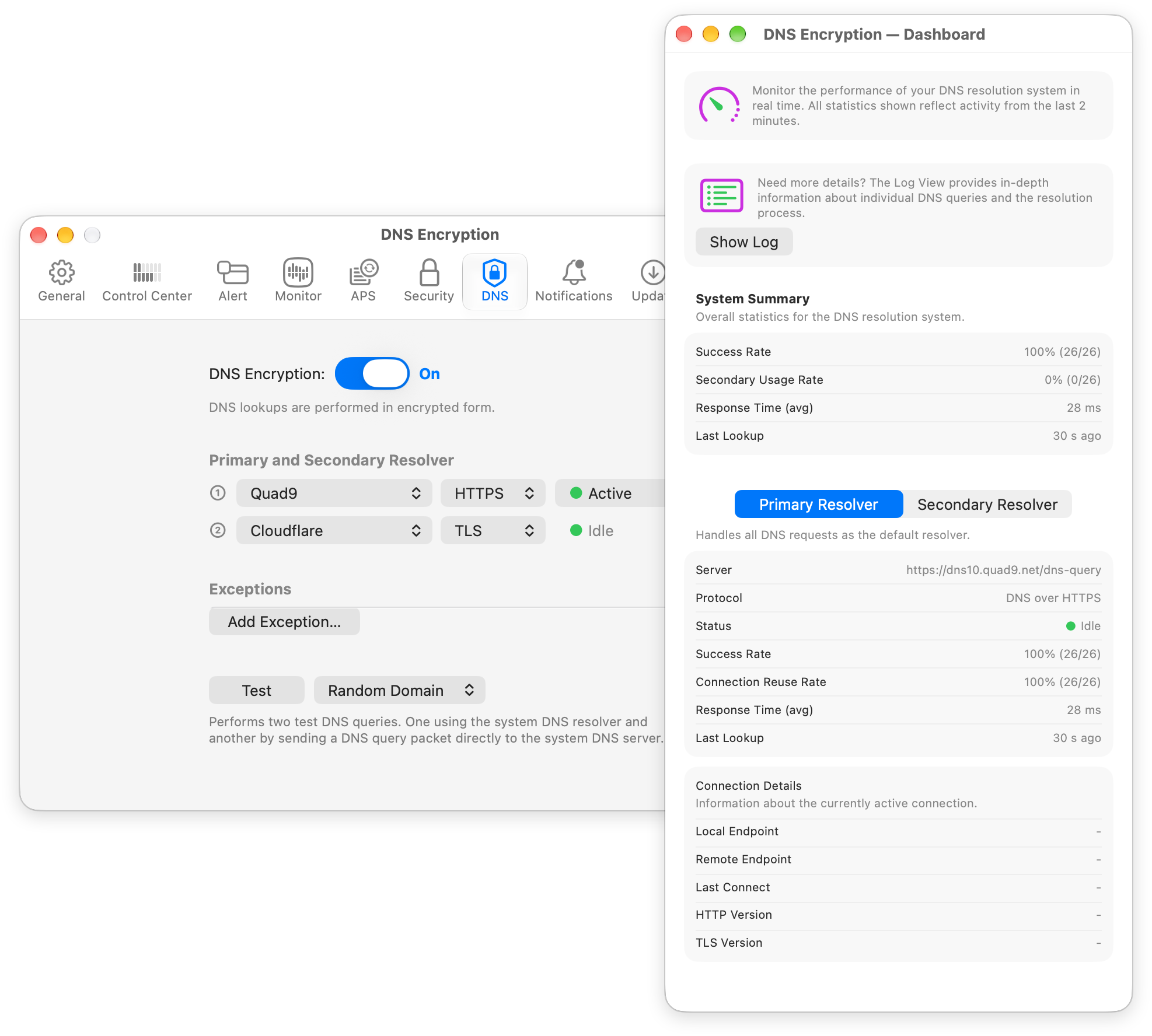Change the HTTPS protocol dropdown
Screen dimensions: 1152x1036
point(493,494)
